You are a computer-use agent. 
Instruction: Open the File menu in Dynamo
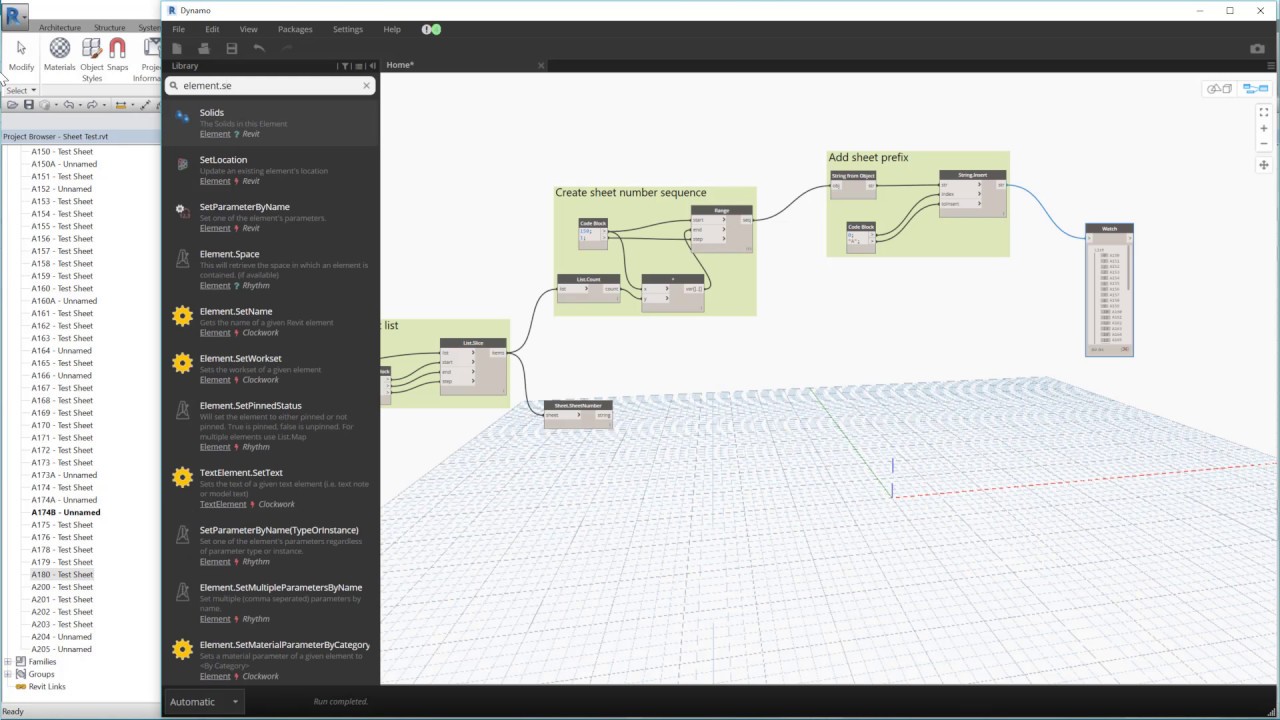click(178, 29)
